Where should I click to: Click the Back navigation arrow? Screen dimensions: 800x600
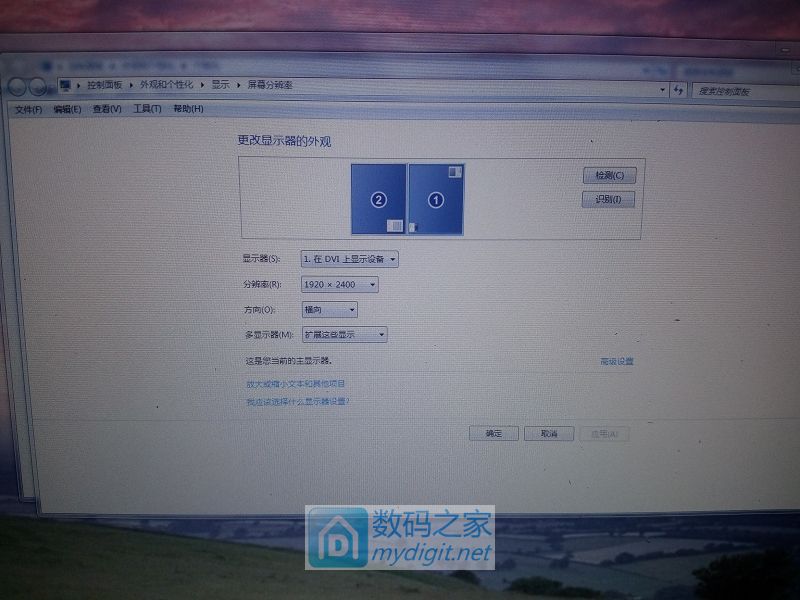[18, 88]
